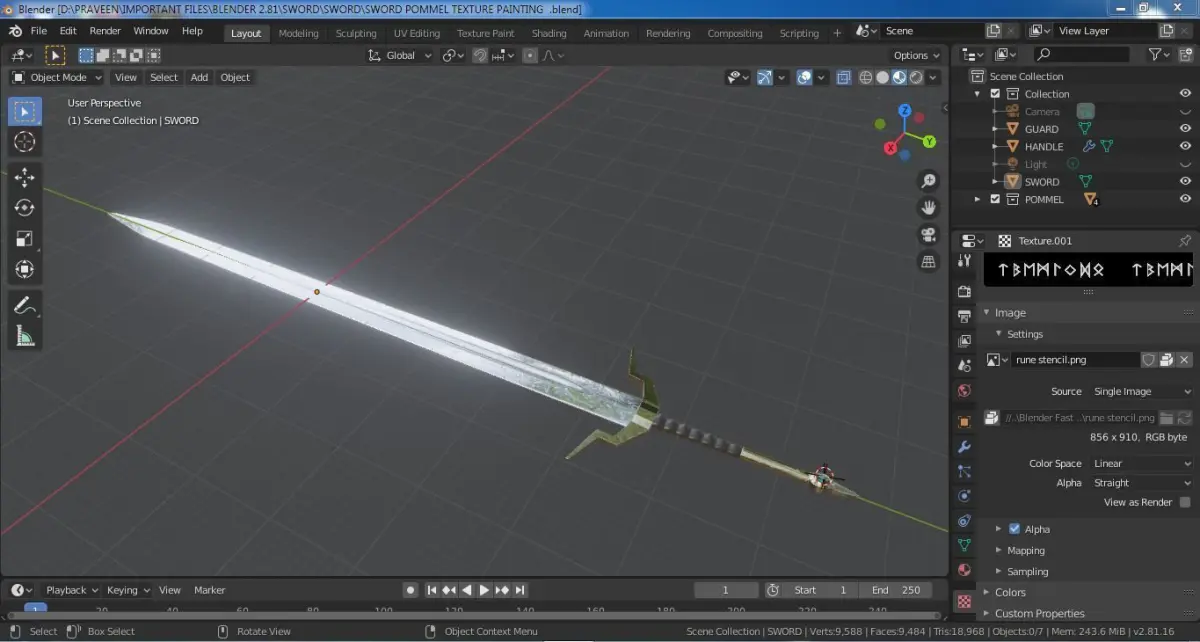Switch to the Shading workspace tab
The width and height of the screenshot is (1200, 642).
[549, 33]
